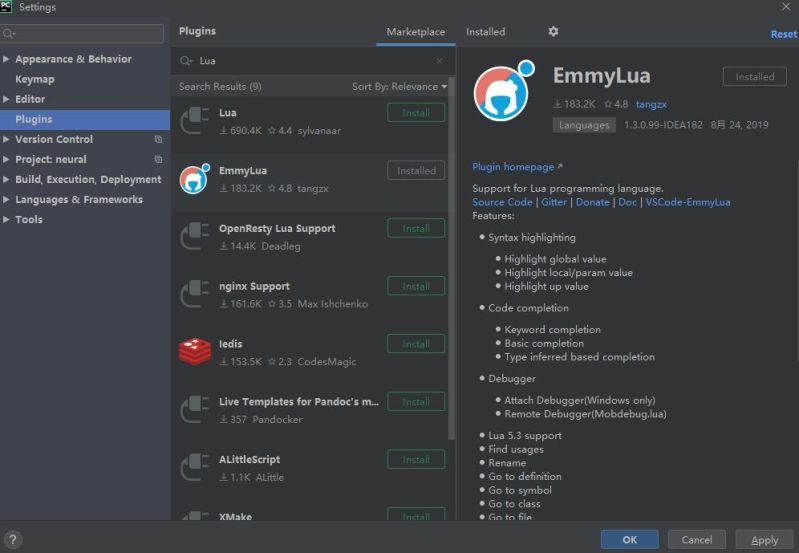Viewport: 799px width, 553px height.
Task: Open the plugins settings gear menu
Action: [x=553, y=32]
